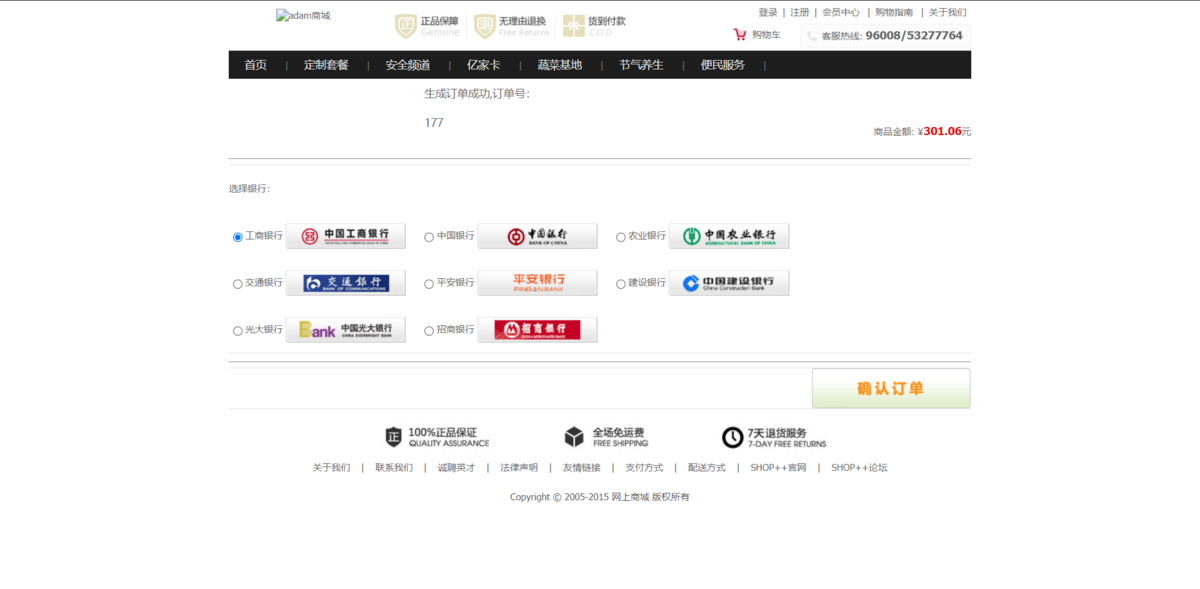Open the 定制套餐 navigation item
1200x589 pixels.
click(326, 65)
